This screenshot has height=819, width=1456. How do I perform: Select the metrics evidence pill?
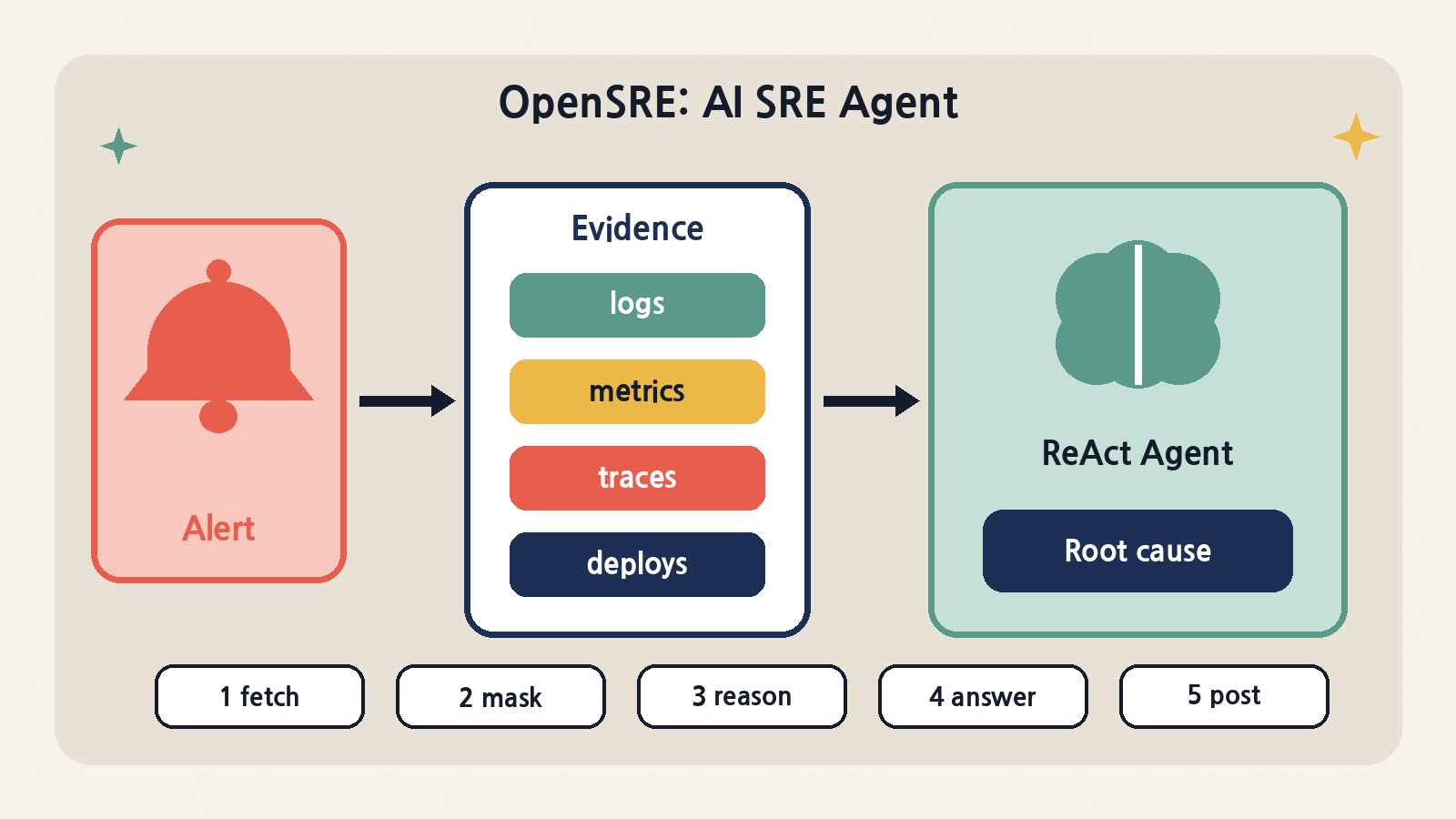[x=637, y=391]
